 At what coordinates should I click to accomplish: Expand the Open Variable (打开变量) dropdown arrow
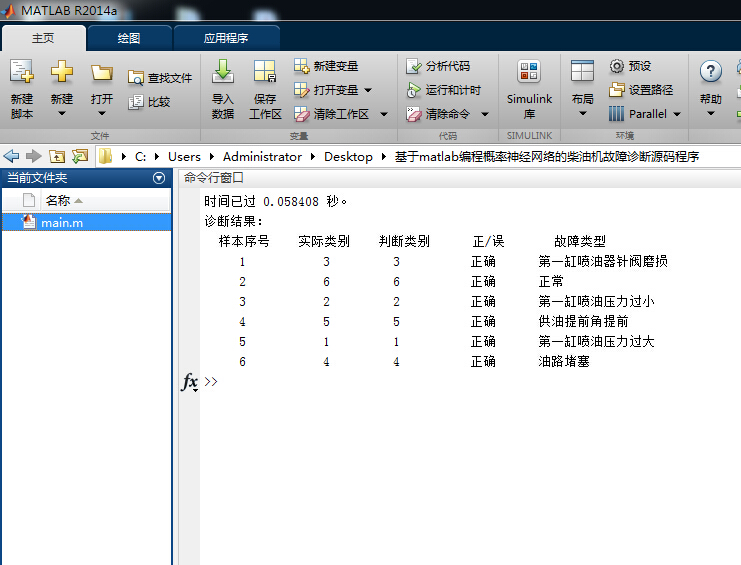tap(368, 90)
